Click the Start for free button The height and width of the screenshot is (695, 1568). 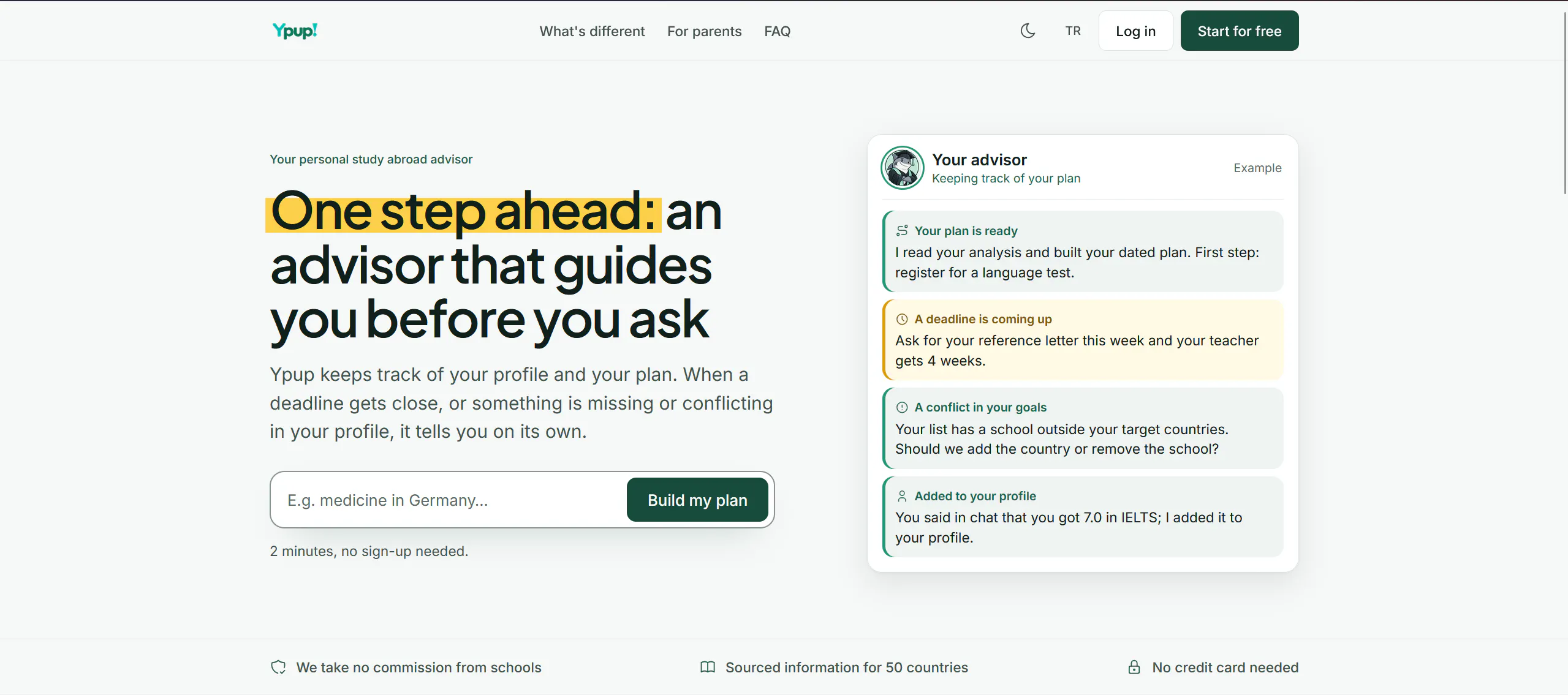[1239, 31]
